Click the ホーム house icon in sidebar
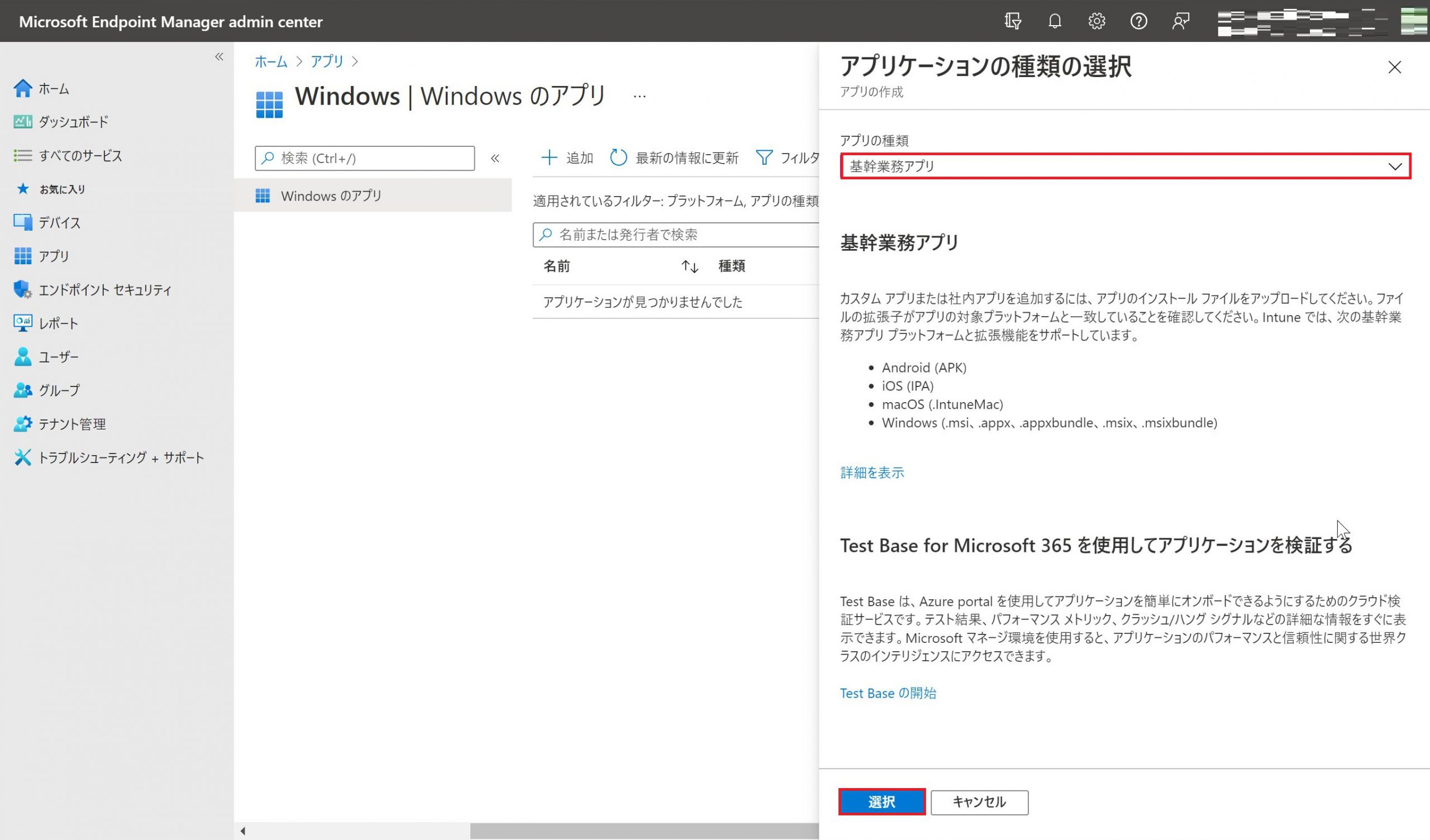 tap(23, 89)
